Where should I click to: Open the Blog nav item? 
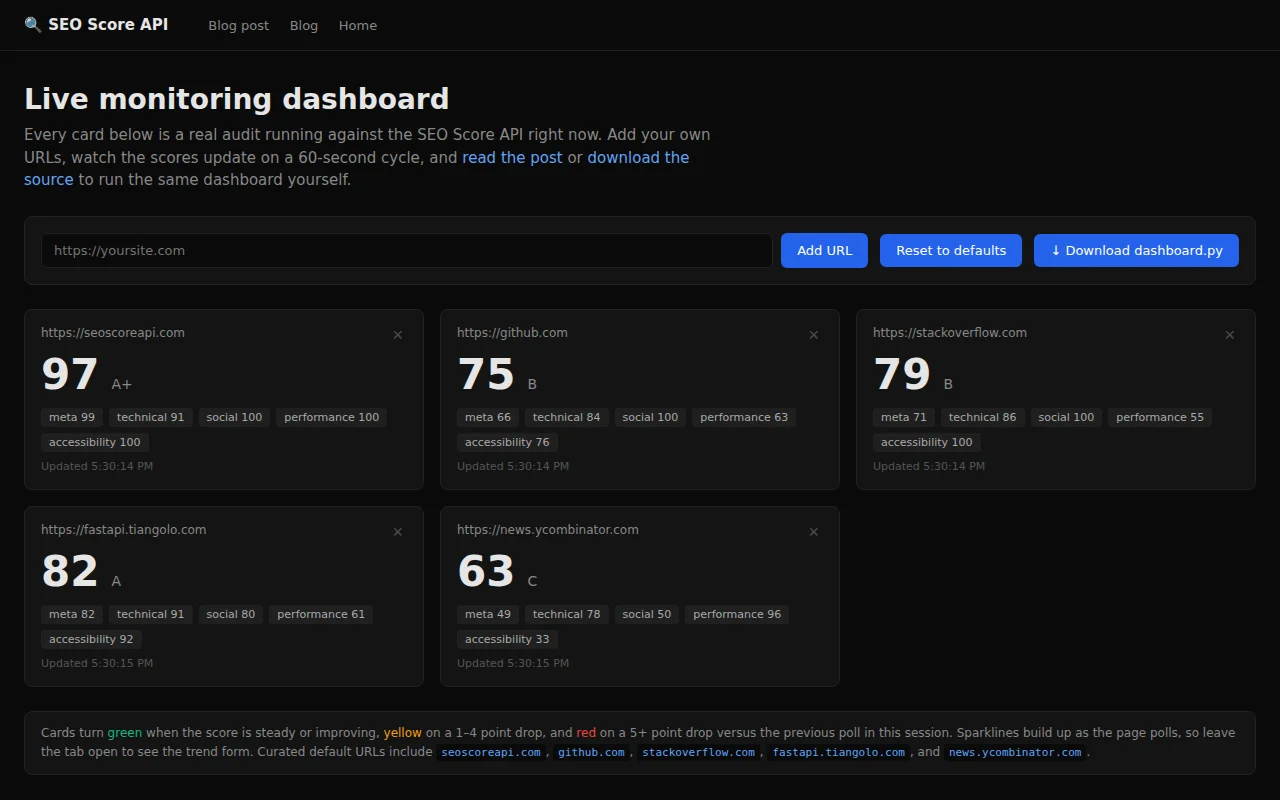point(304,26)
